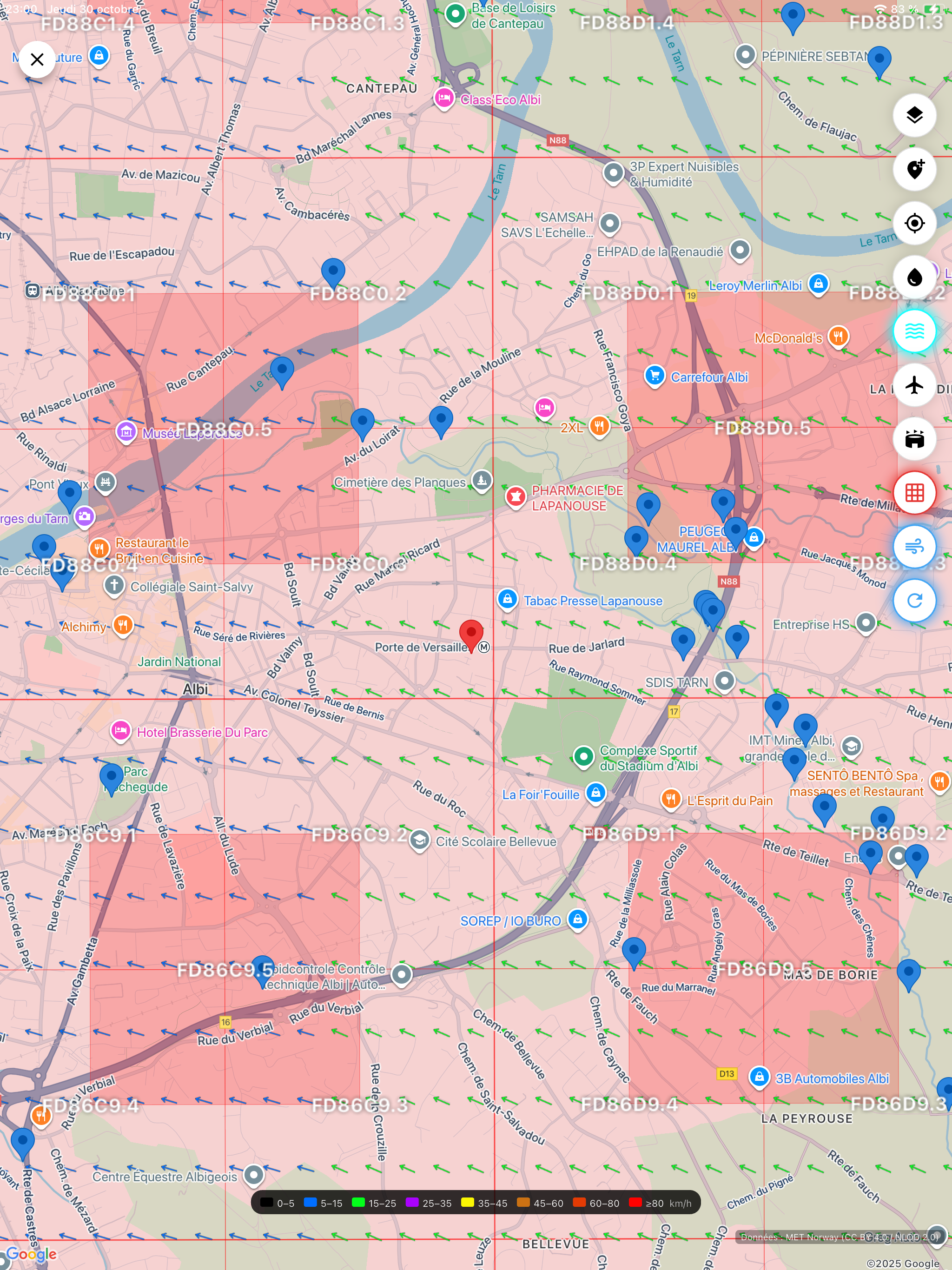This screenshot has height=1270, width=952.
Task: Tap the Collégiale Saint-Salvy church icon
Action: [114, 586]
